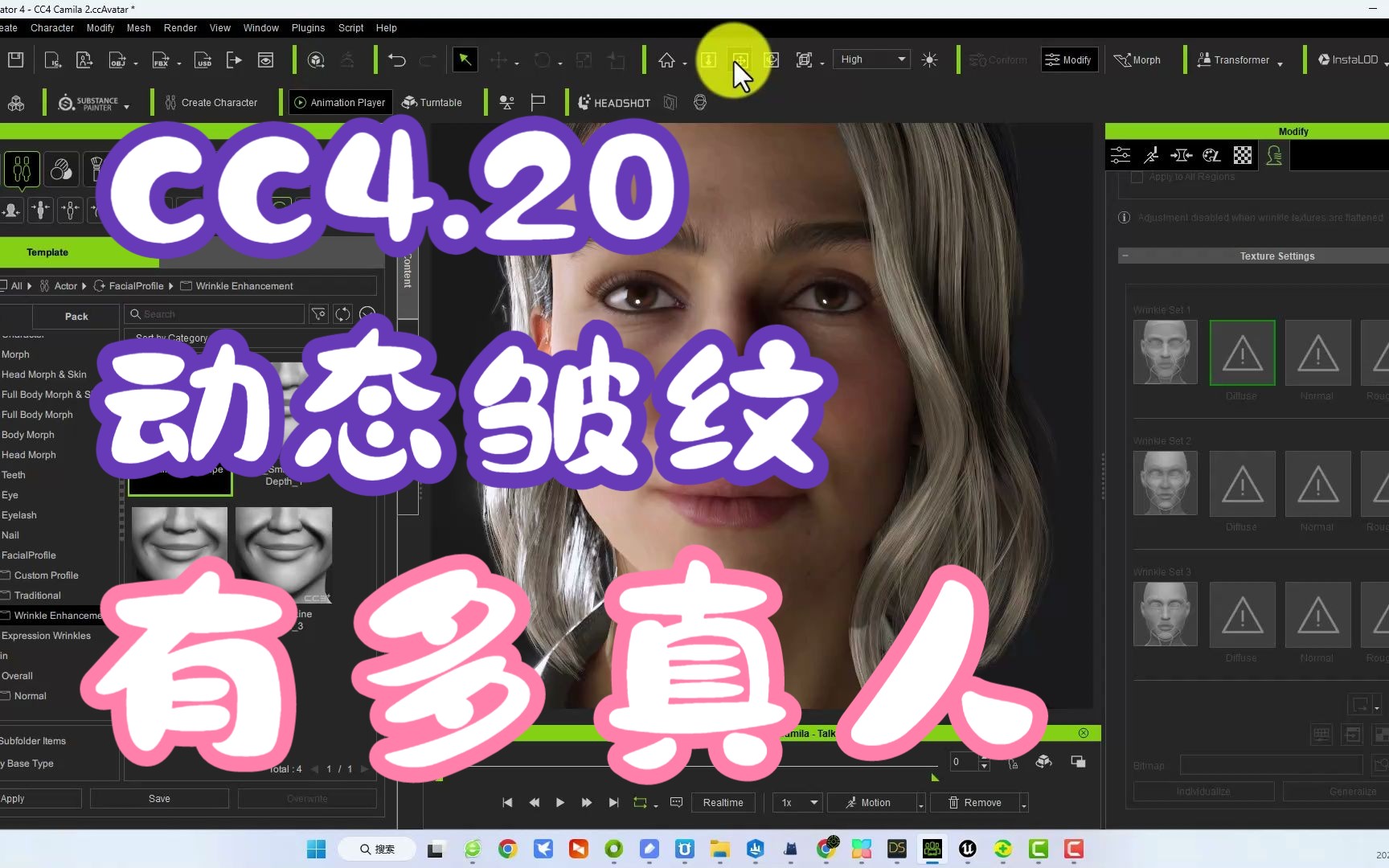Viewport: 1389px width, 868px height.
Task: Click the Headshot plugin icon
Action: tap(614, 103)
